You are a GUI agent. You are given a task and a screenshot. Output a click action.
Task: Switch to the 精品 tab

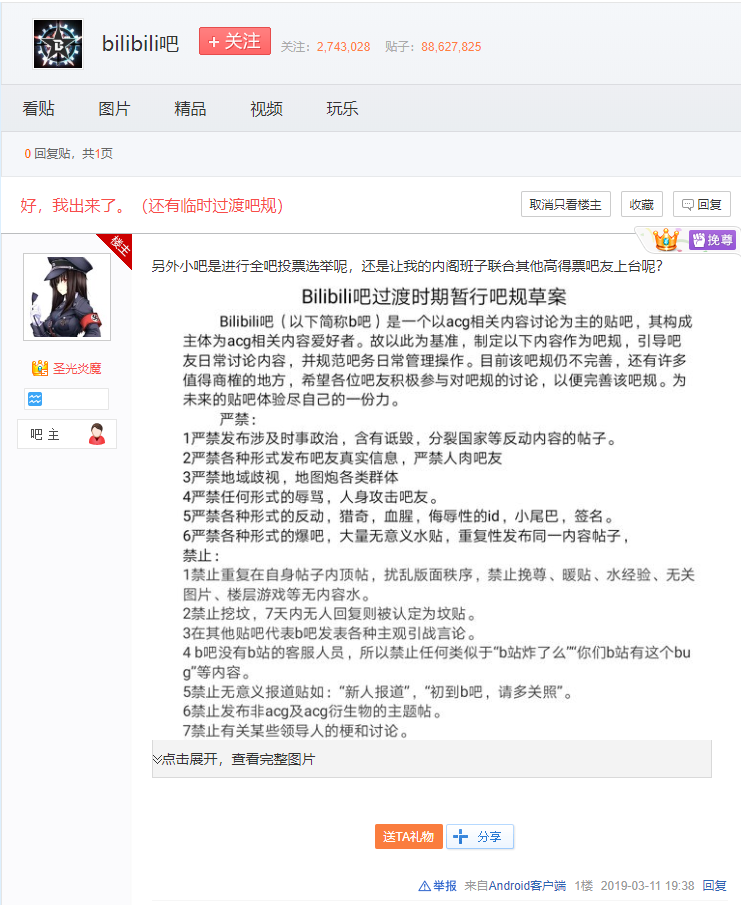[x=190, y=108]
